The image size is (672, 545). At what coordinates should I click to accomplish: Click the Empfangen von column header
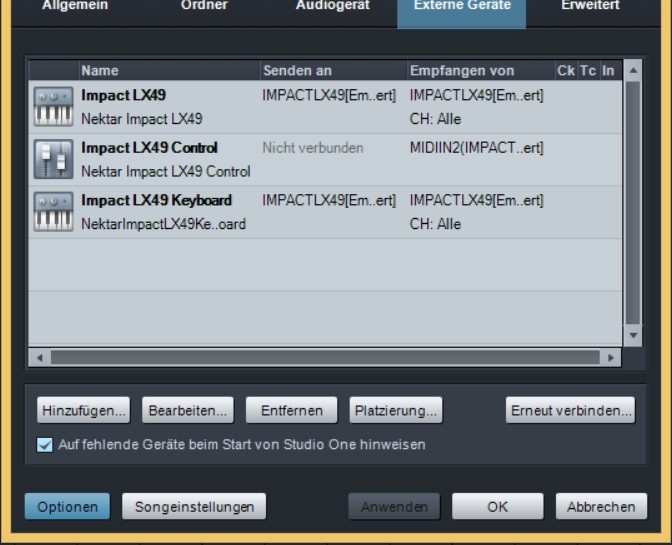(x=481, y=70)
